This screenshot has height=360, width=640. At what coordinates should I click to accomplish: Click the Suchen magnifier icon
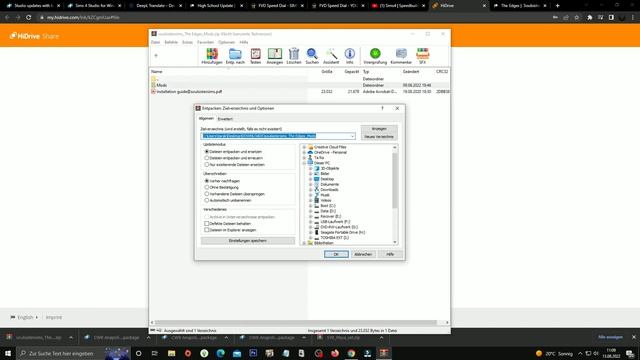tap(312, 56)
